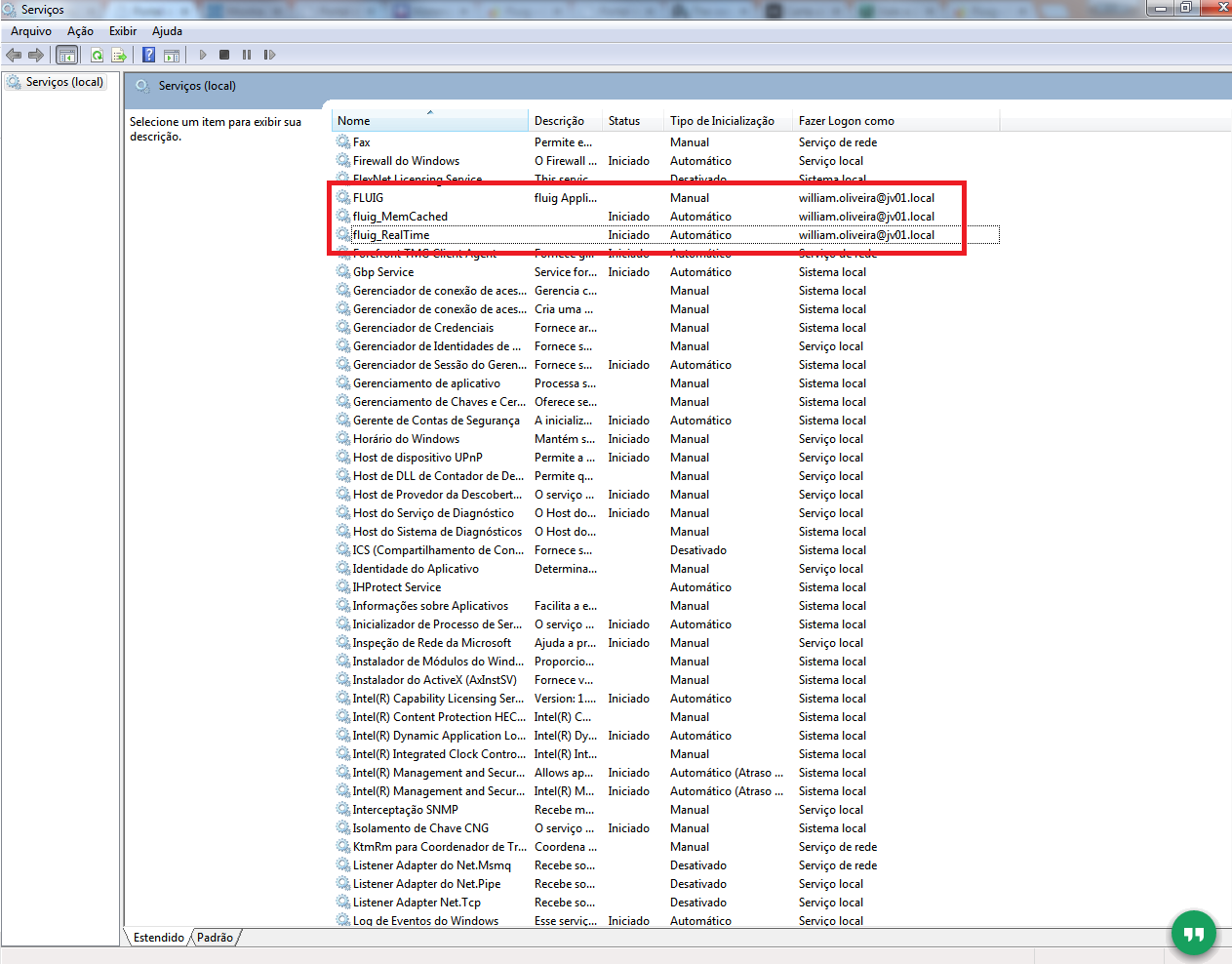Click the Serviços title bar app icon
The width and height of the screenshot is (1232, 964).
pos(10,9)
